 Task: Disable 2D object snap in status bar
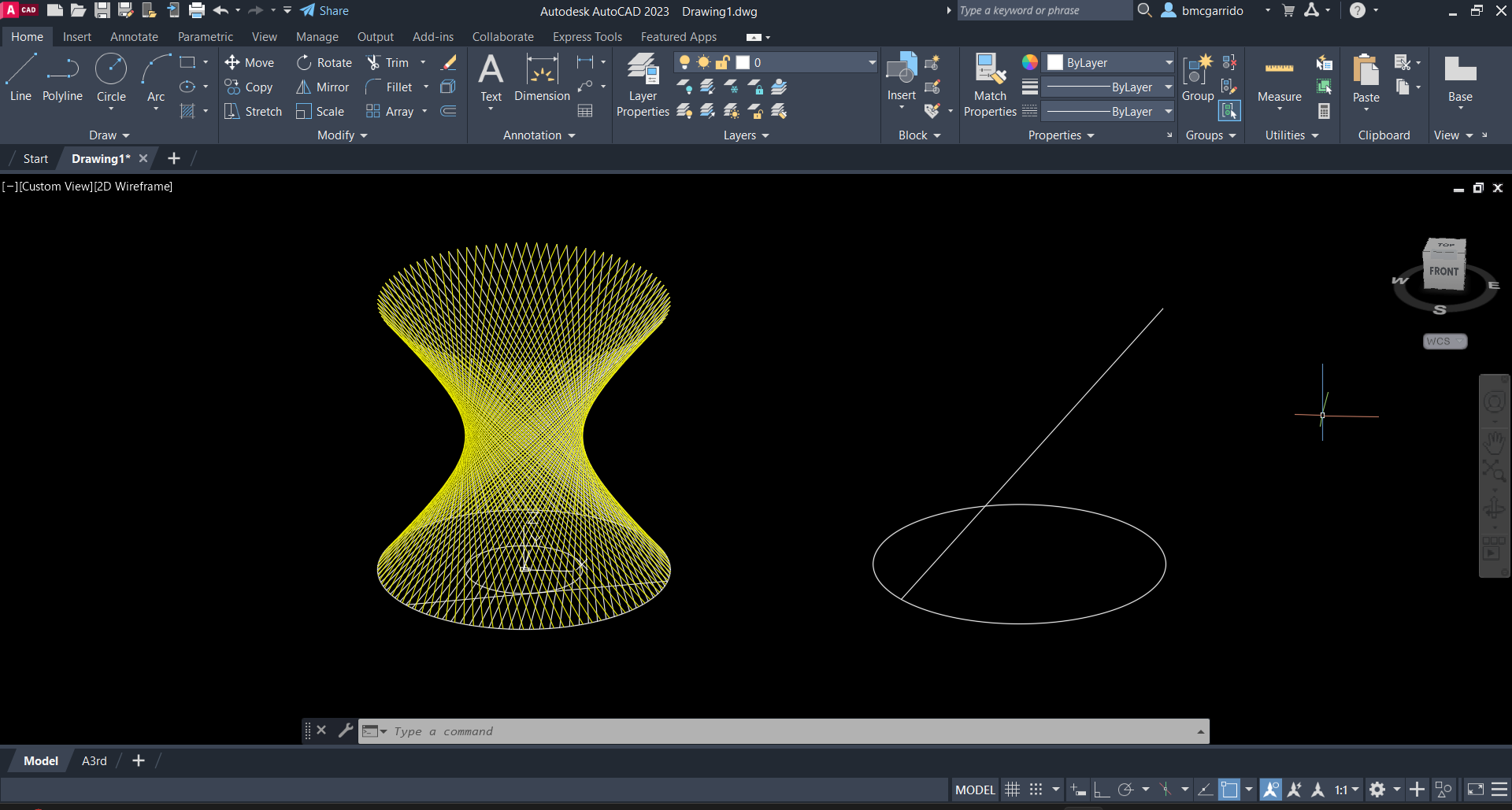coord(1228,790)
